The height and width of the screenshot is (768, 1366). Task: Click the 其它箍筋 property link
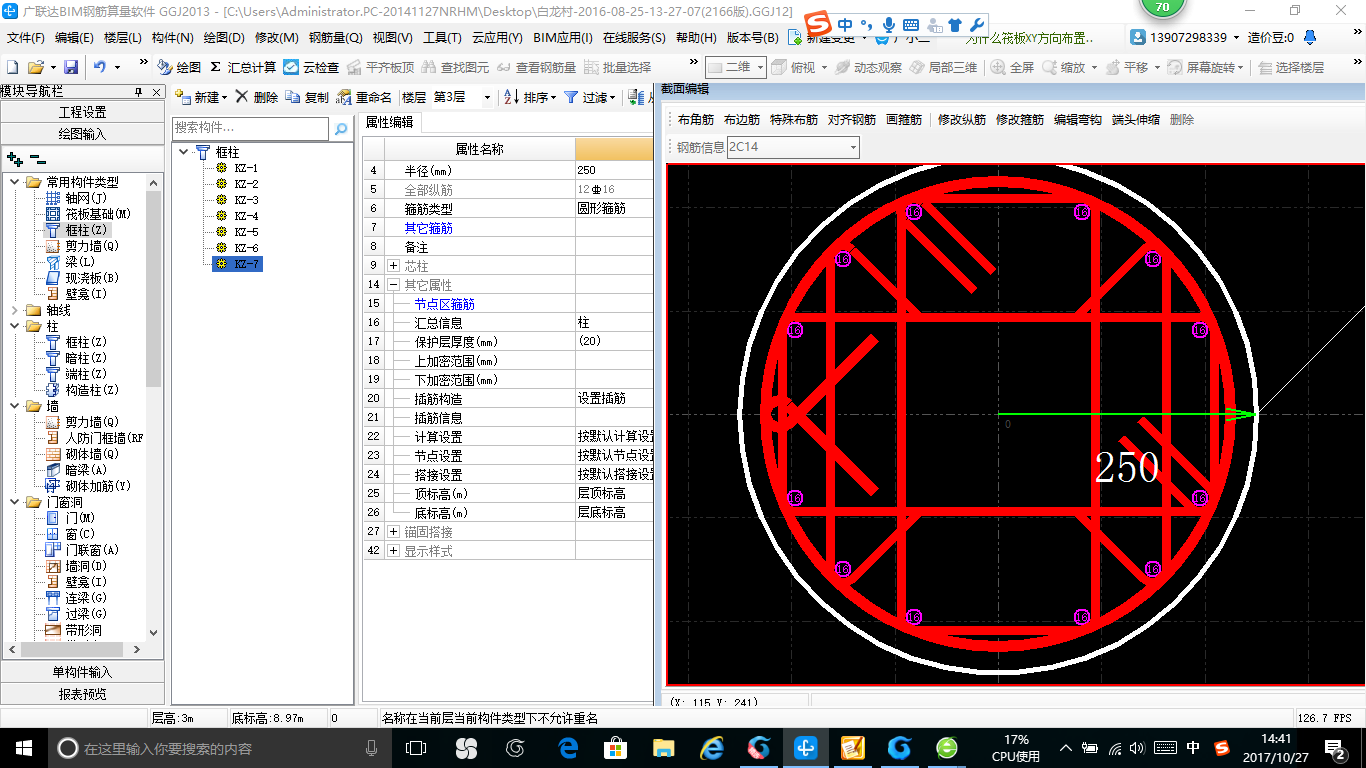[x=428, y=228]
